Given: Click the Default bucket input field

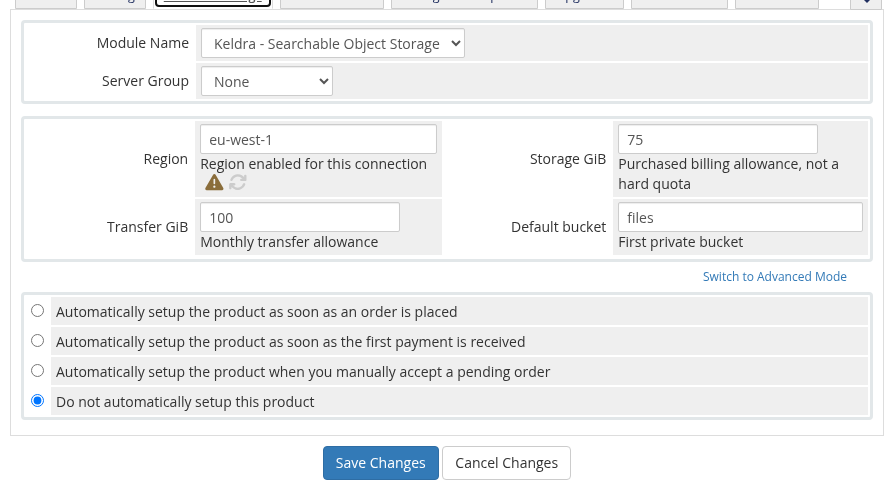Looking at the screenshot, I should coord(740,217).
